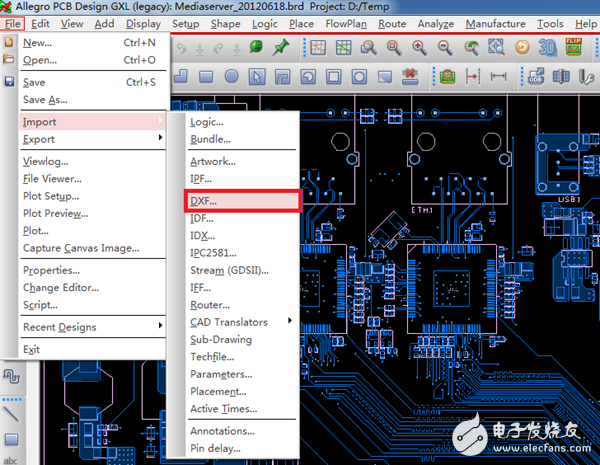Select the Shape Select arrow tool
Viewport: 600px width, 465px height.
click(257, 76)
